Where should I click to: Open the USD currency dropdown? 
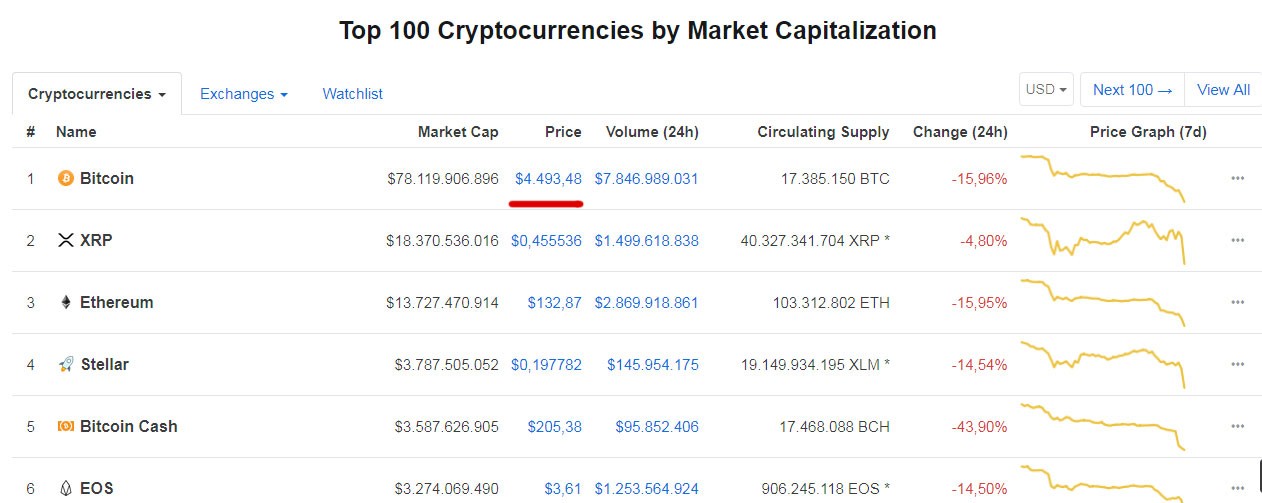(x=1046, y=90)
